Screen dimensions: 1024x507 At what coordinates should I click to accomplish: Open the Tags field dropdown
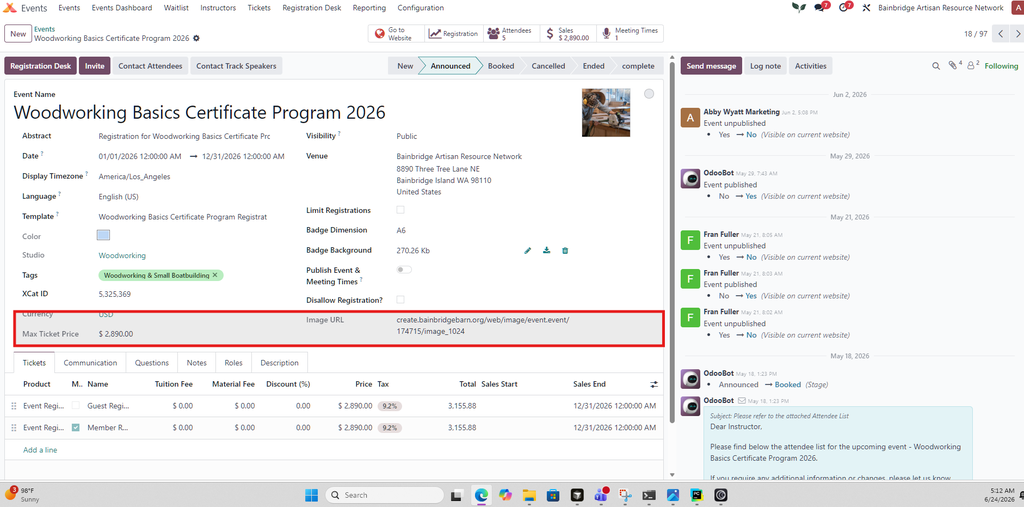193,276
